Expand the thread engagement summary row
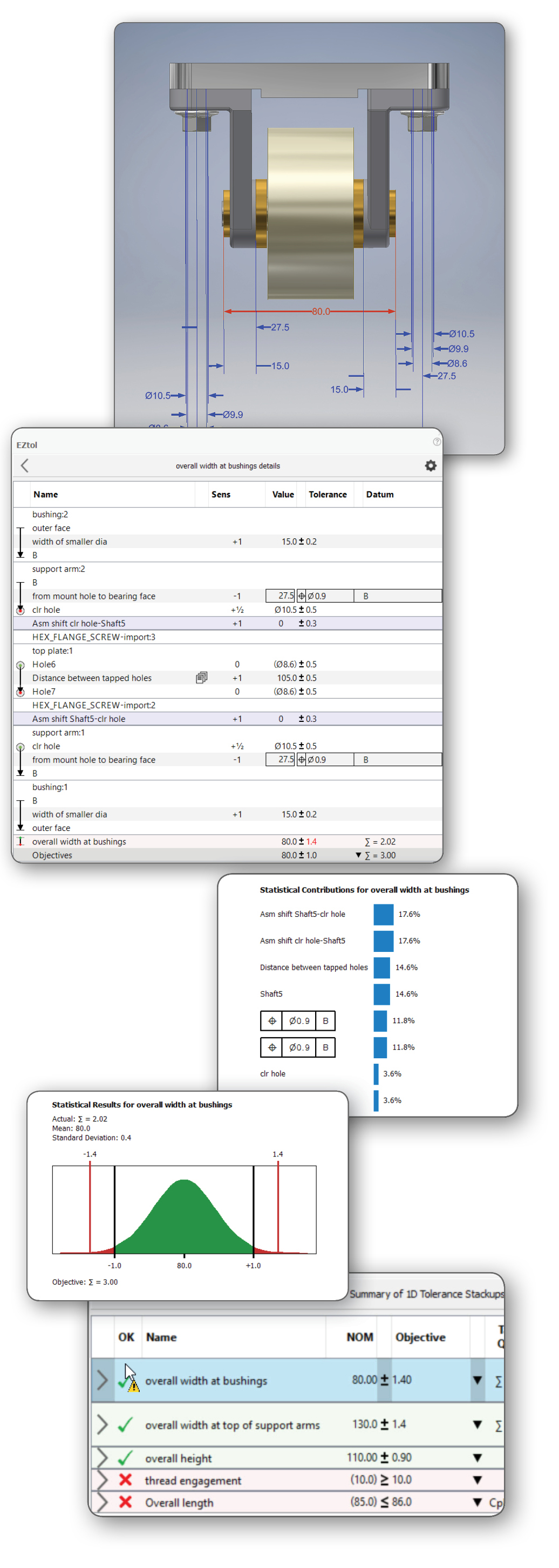 coord(102,1480)
